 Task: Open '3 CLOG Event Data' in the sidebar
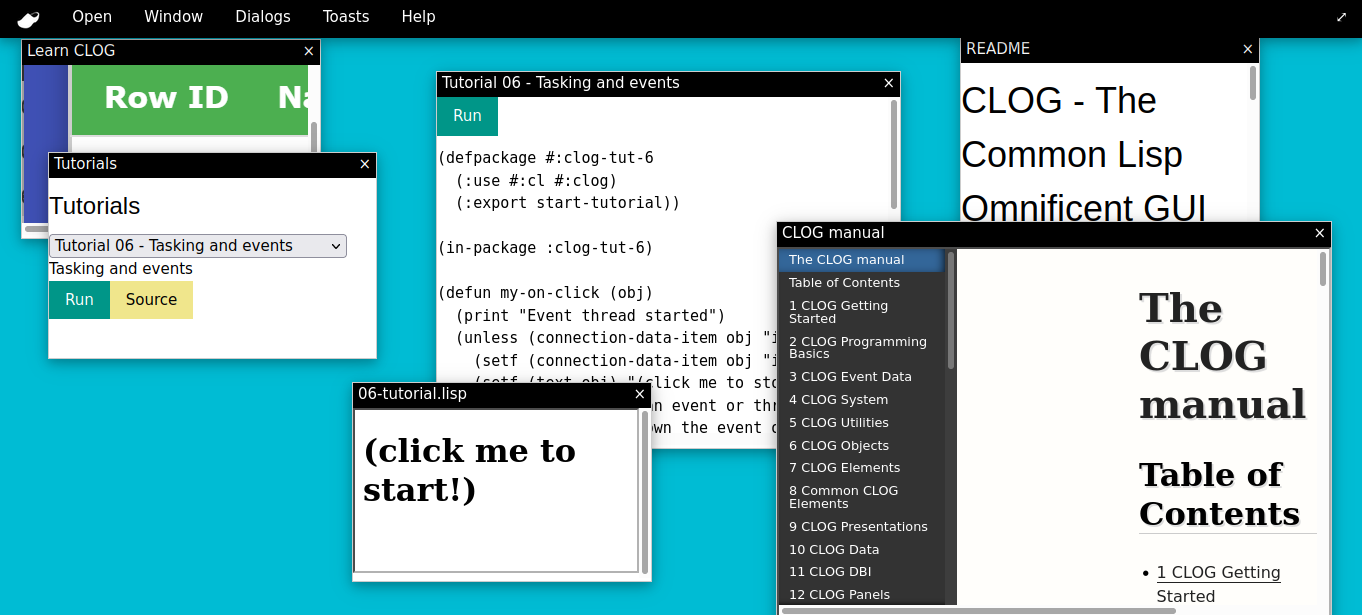coord(849,376)
